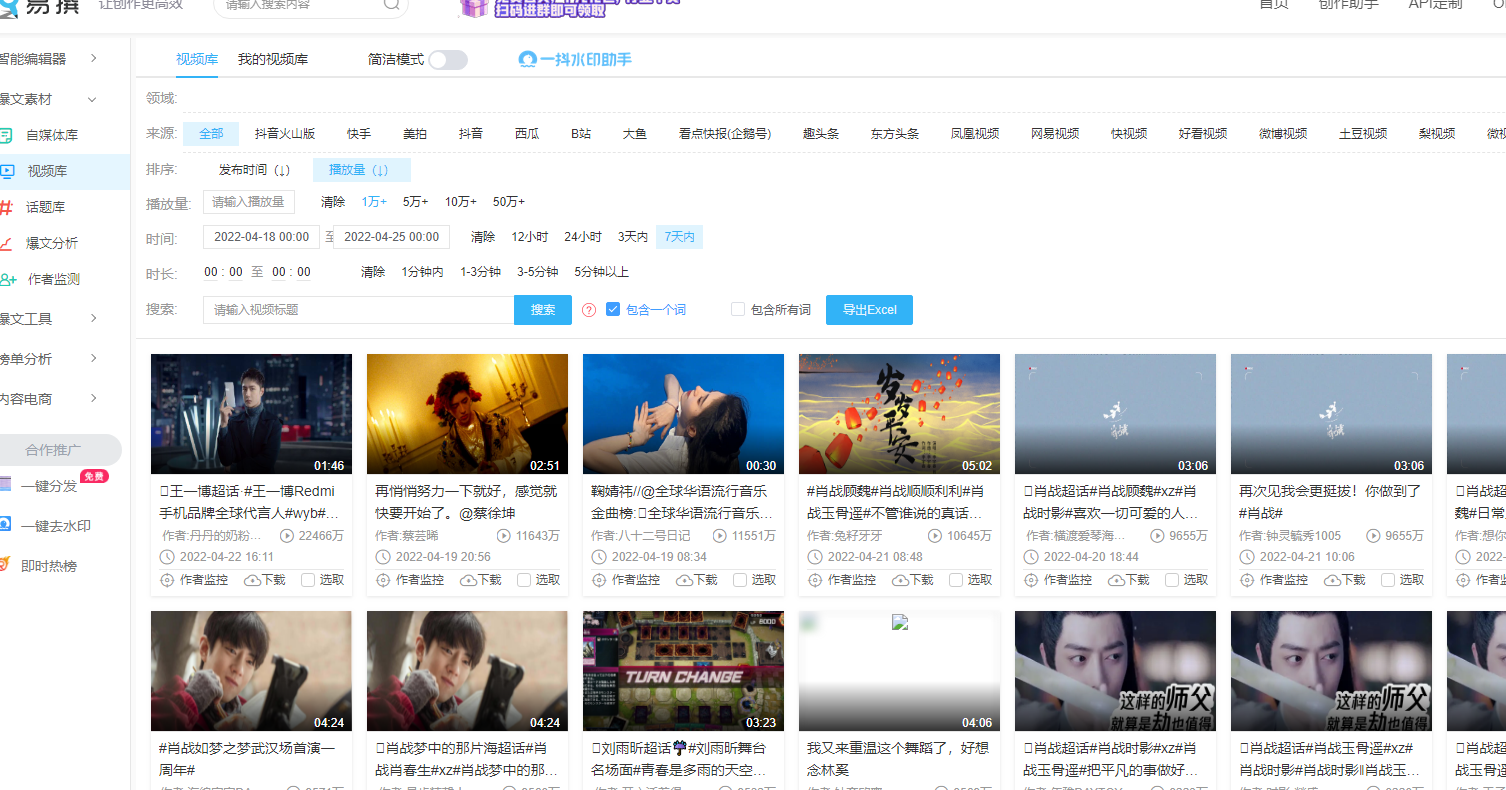This screenshot has height=790, width=1506.
Task: Check 选取 box on 蔡徐坤 video
Action: tap(524, 580)
